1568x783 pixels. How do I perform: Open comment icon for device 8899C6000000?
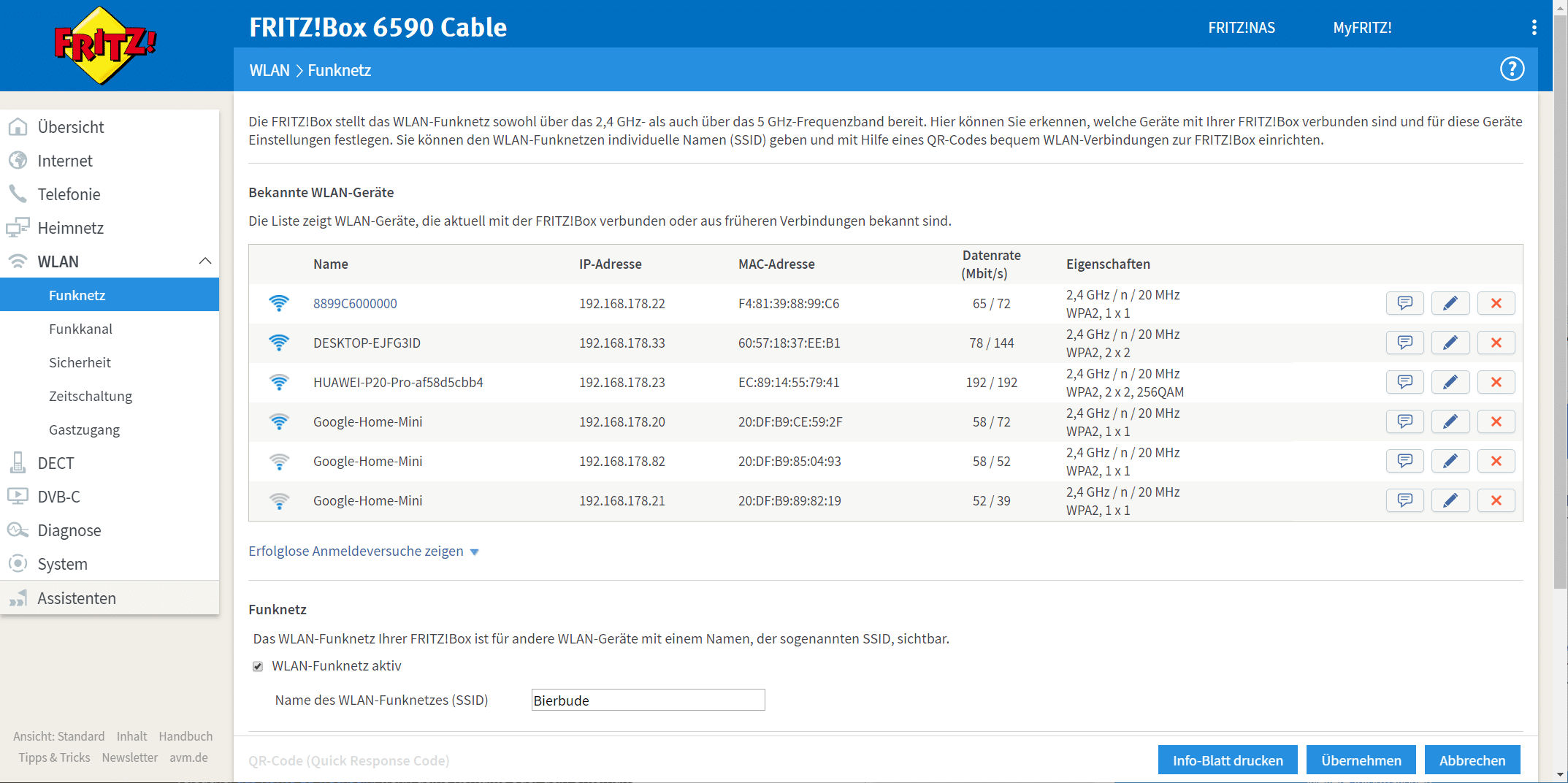point(1404,303)
